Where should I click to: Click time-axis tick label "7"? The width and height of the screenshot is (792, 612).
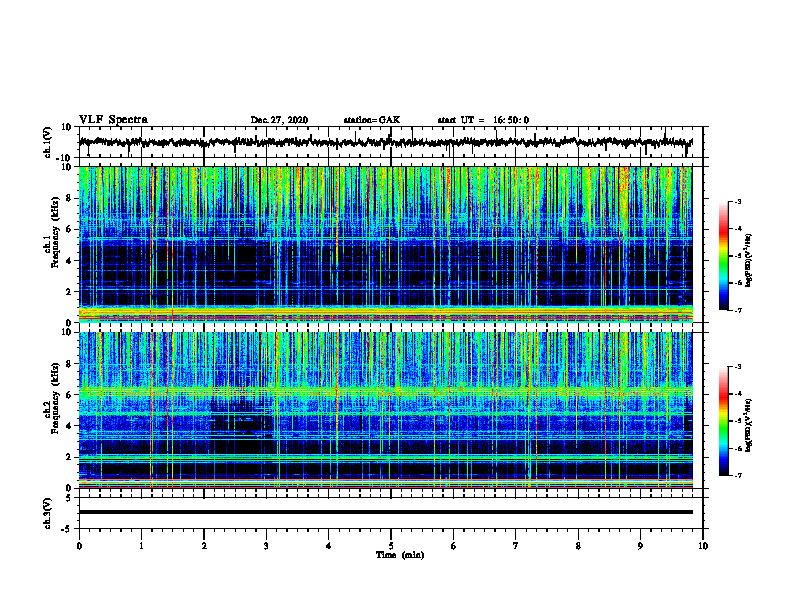[516, 546]
